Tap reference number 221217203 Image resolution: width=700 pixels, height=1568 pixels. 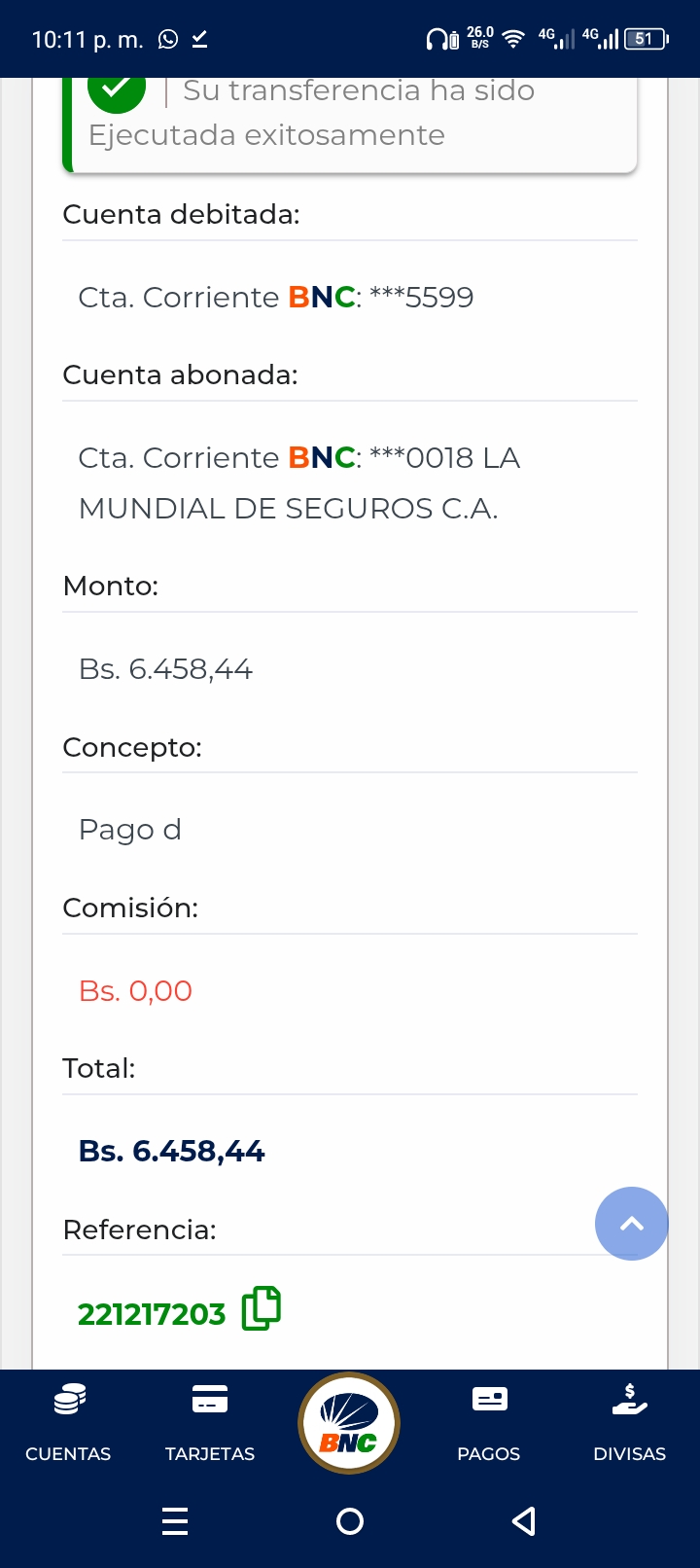pyautogui.click(x=152, y=1314)
